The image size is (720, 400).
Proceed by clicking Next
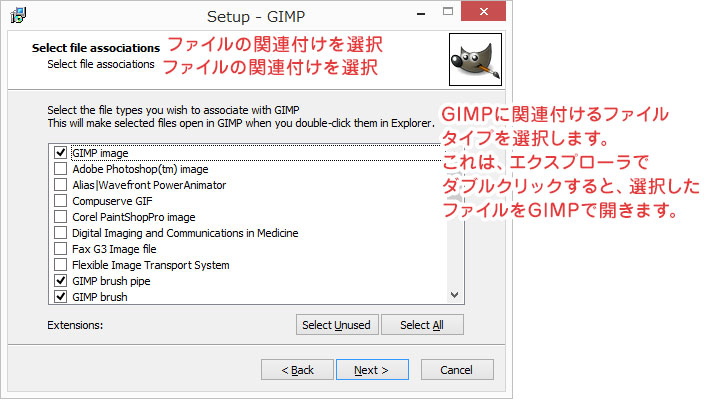click(372, 370)
